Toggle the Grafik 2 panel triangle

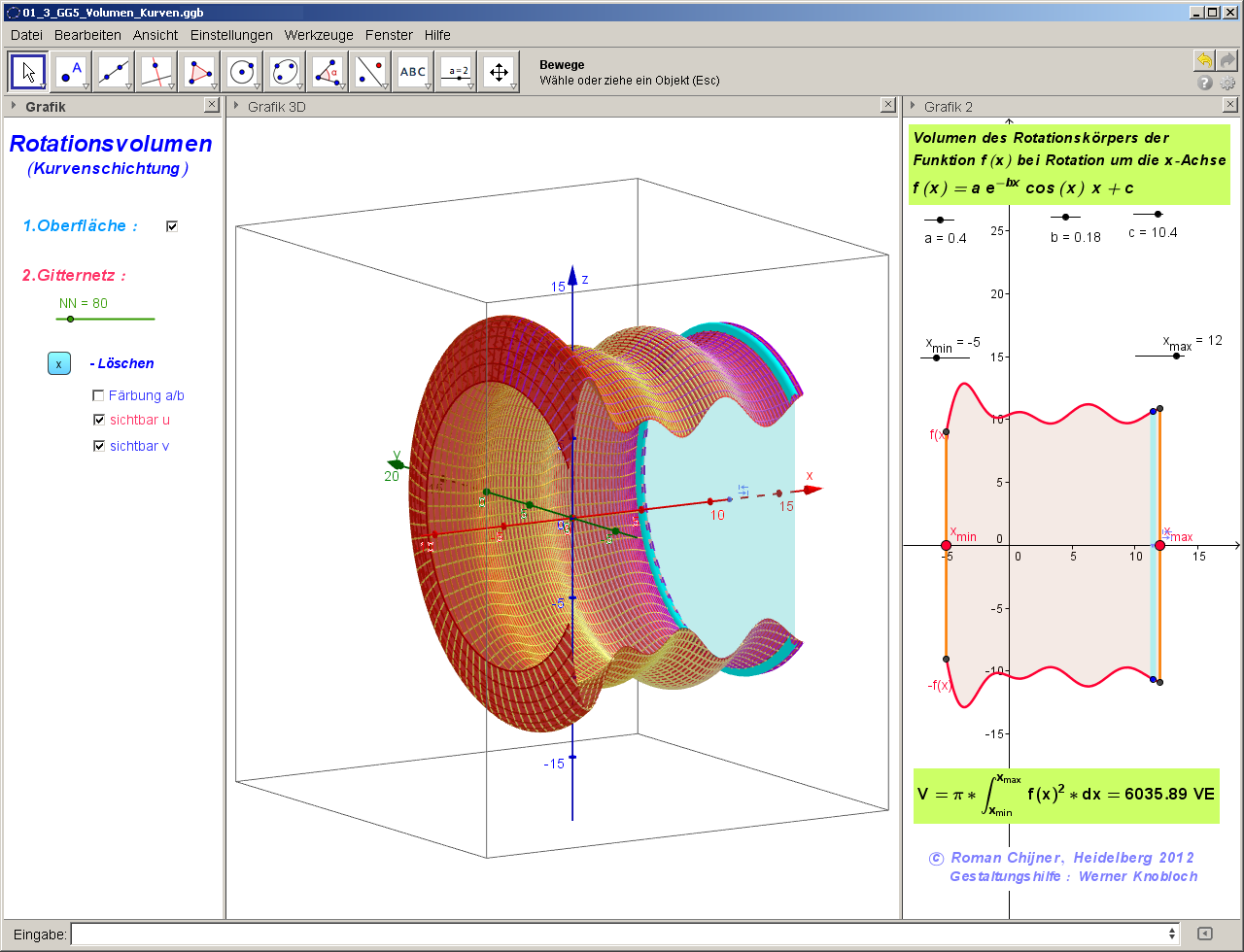tap(913, 106)
